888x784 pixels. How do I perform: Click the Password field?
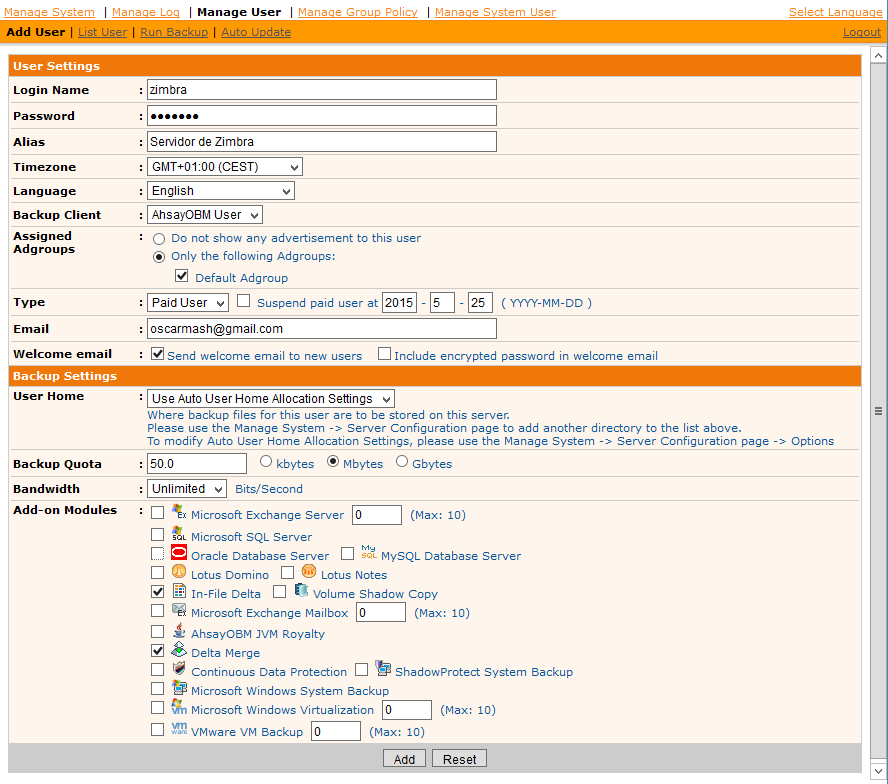[322, 116]
